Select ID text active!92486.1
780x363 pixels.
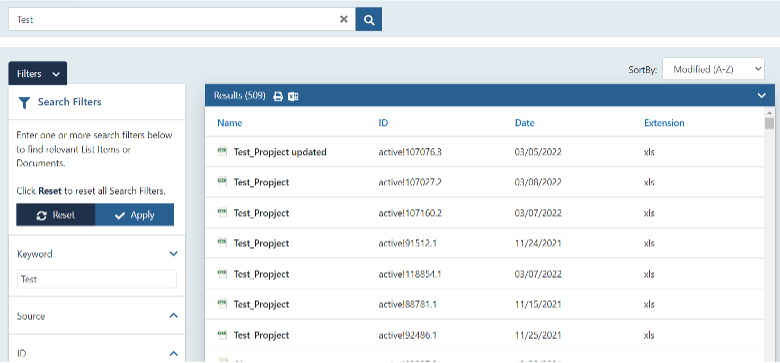tap(407, 335)
